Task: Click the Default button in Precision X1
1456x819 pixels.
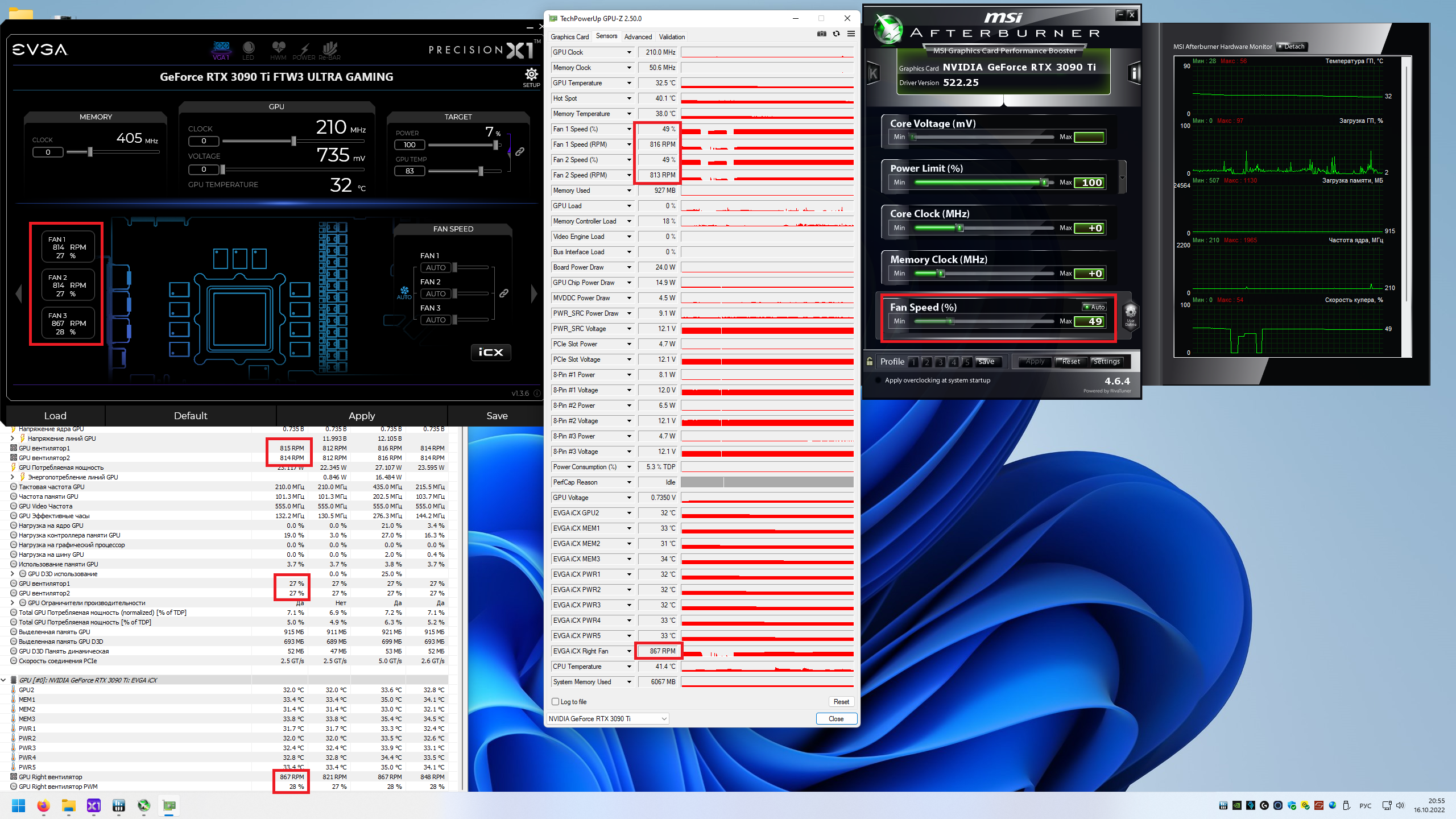Action: click(191, 416)
